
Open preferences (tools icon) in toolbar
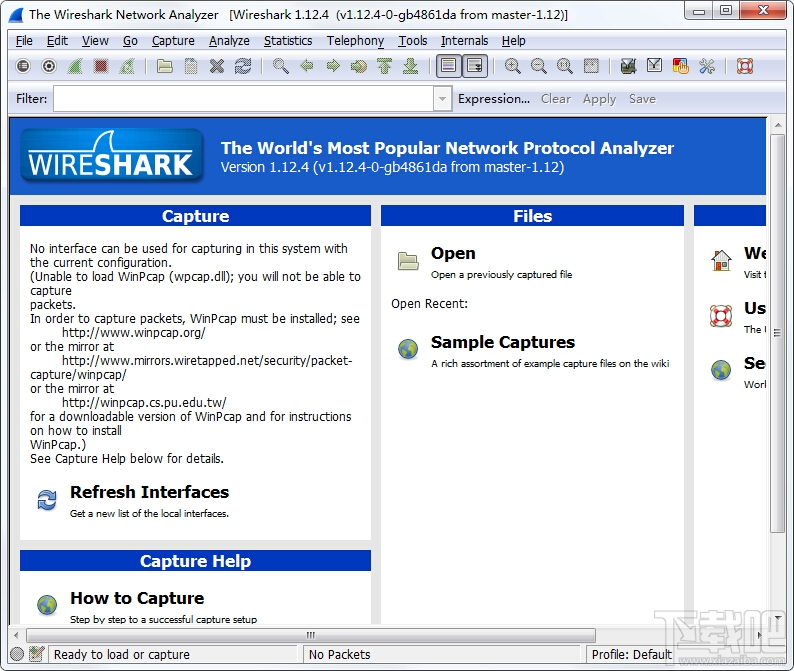(707, 66)
